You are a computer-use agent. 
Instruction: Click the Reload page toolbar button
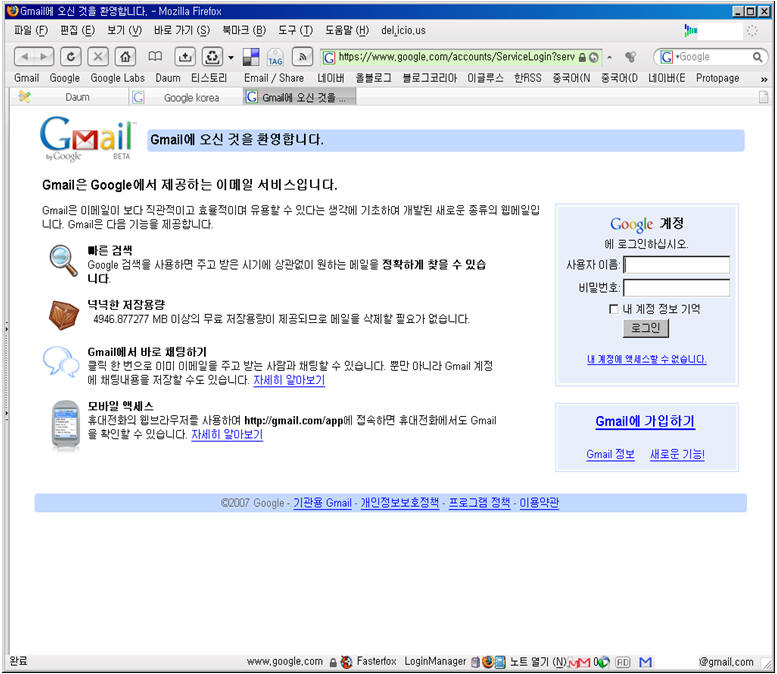[x=70, y=57]
